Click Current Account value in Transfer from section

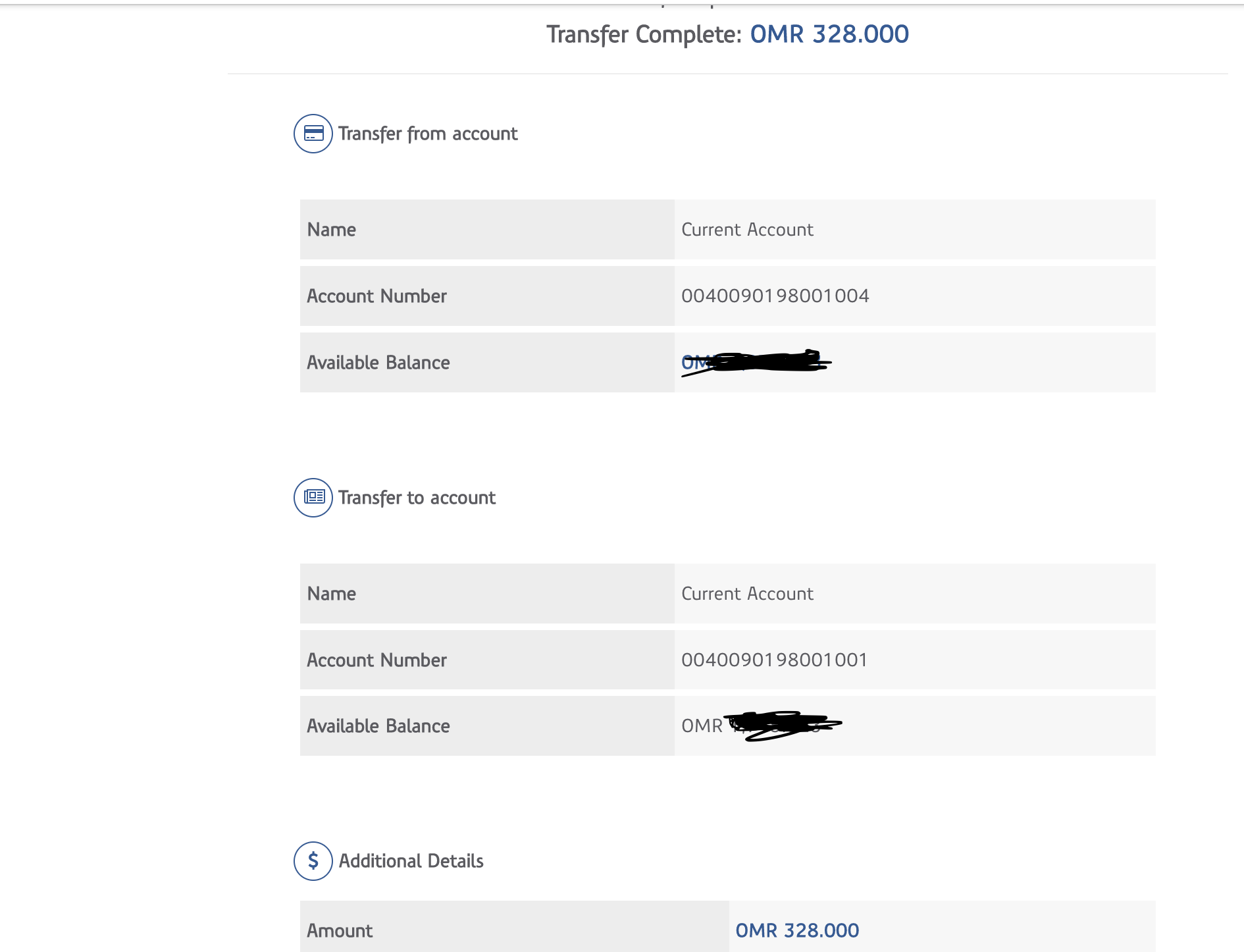747,230
